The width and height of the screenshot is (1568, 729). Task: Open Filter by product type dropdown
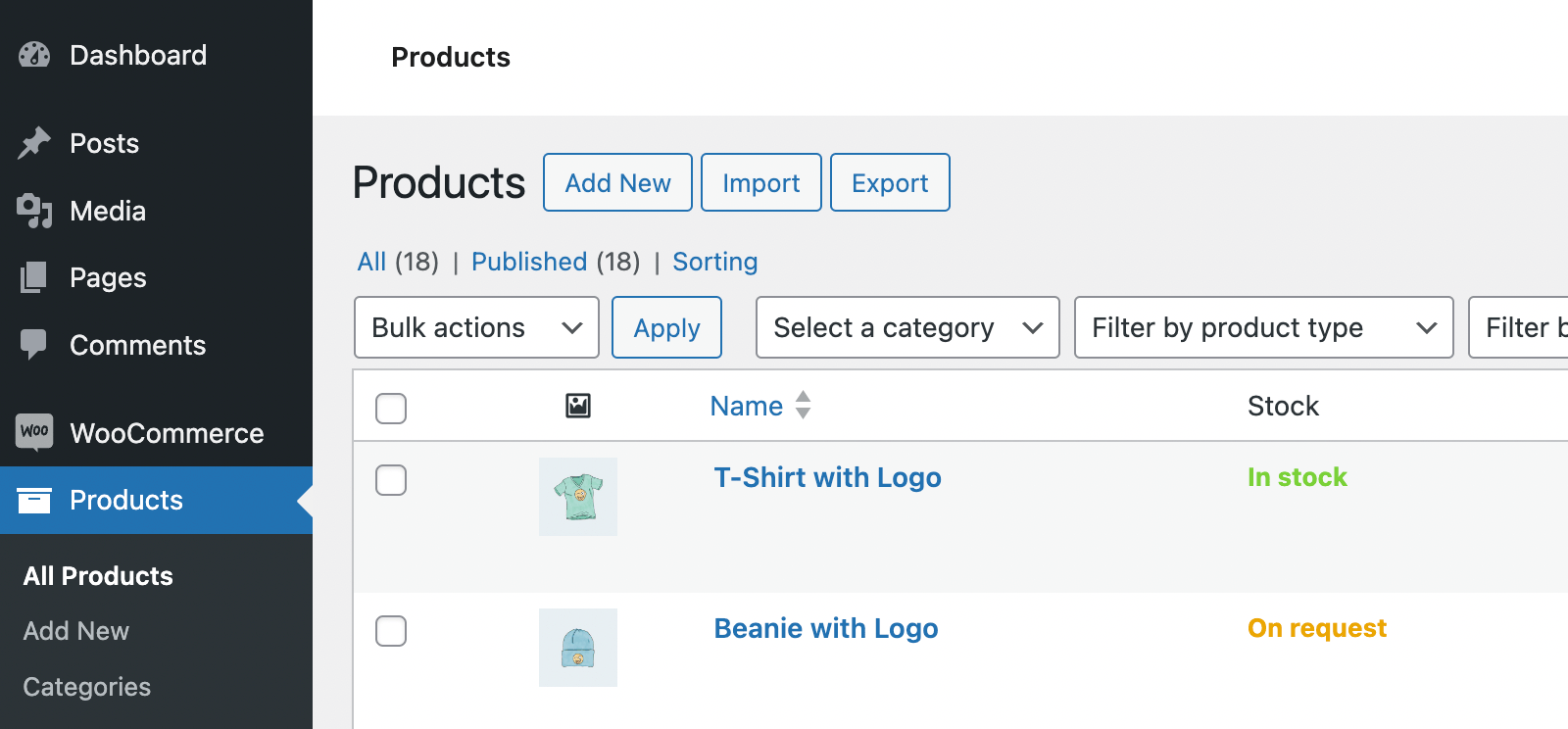click(x=1264, y=327)
